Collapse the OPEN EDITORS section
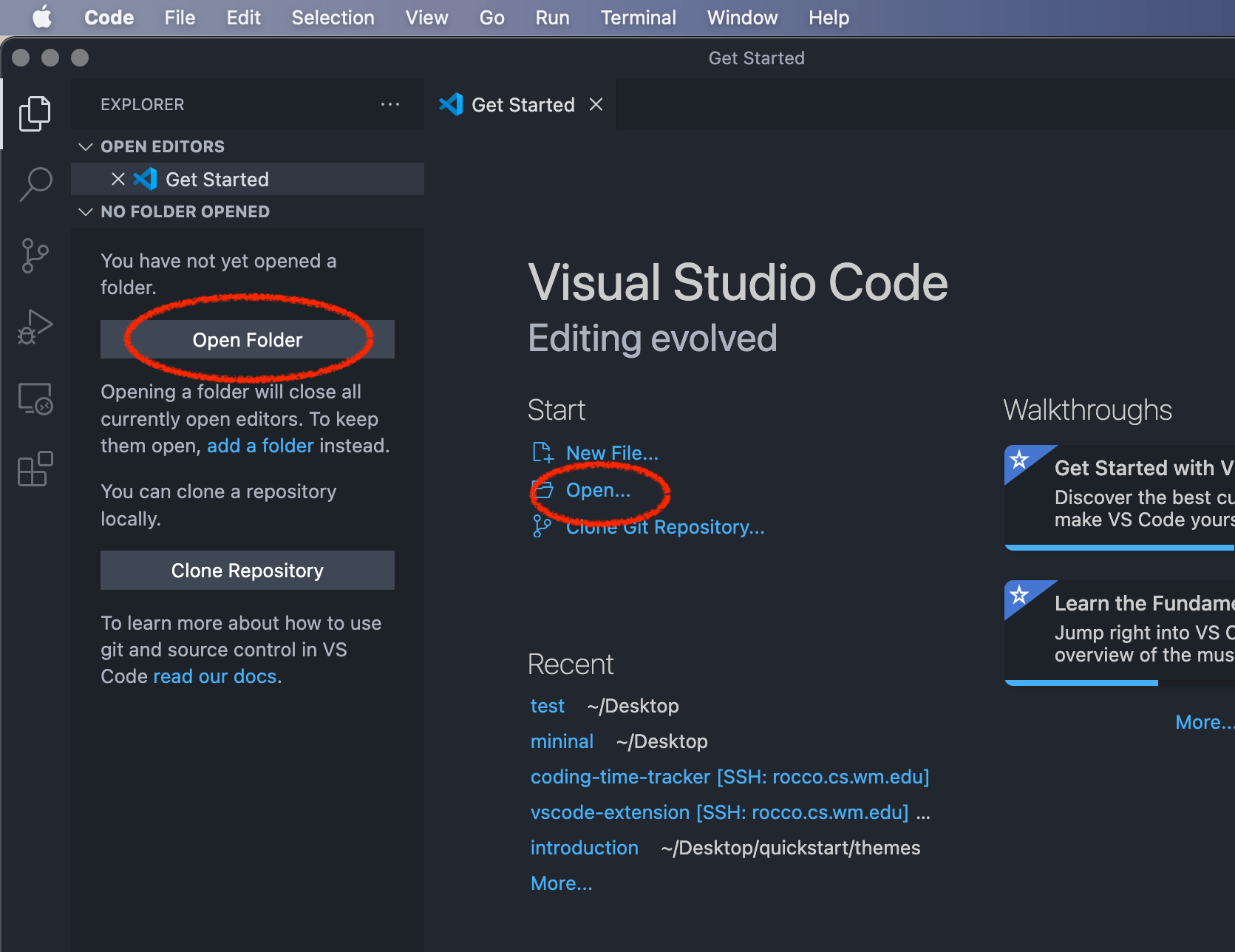 click(85, 146)
